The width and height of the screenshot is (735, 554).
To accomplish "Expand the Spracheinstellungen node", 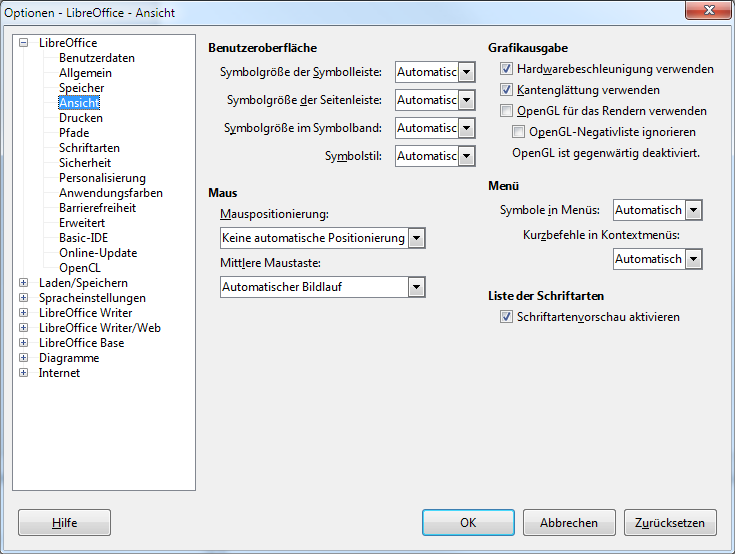I will tap(23, 298).
